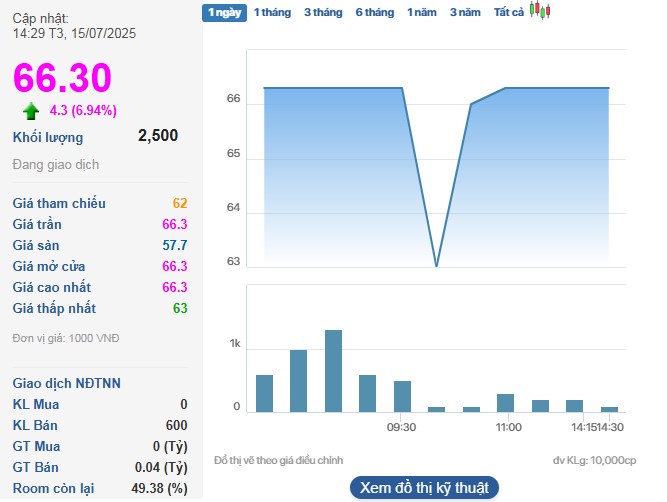Click the Giao dịch NĐTNN heading
Viewport: 667px width, 502px height.
66,383
